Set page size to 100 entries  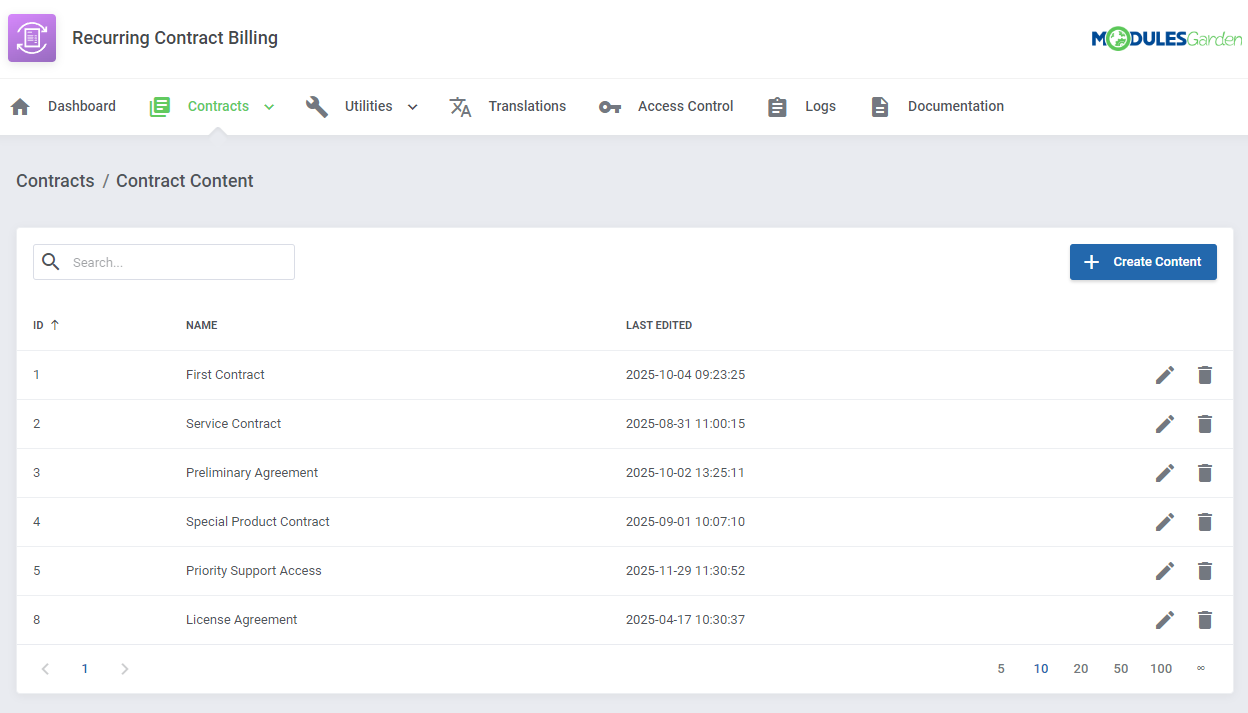point(1161,668)
